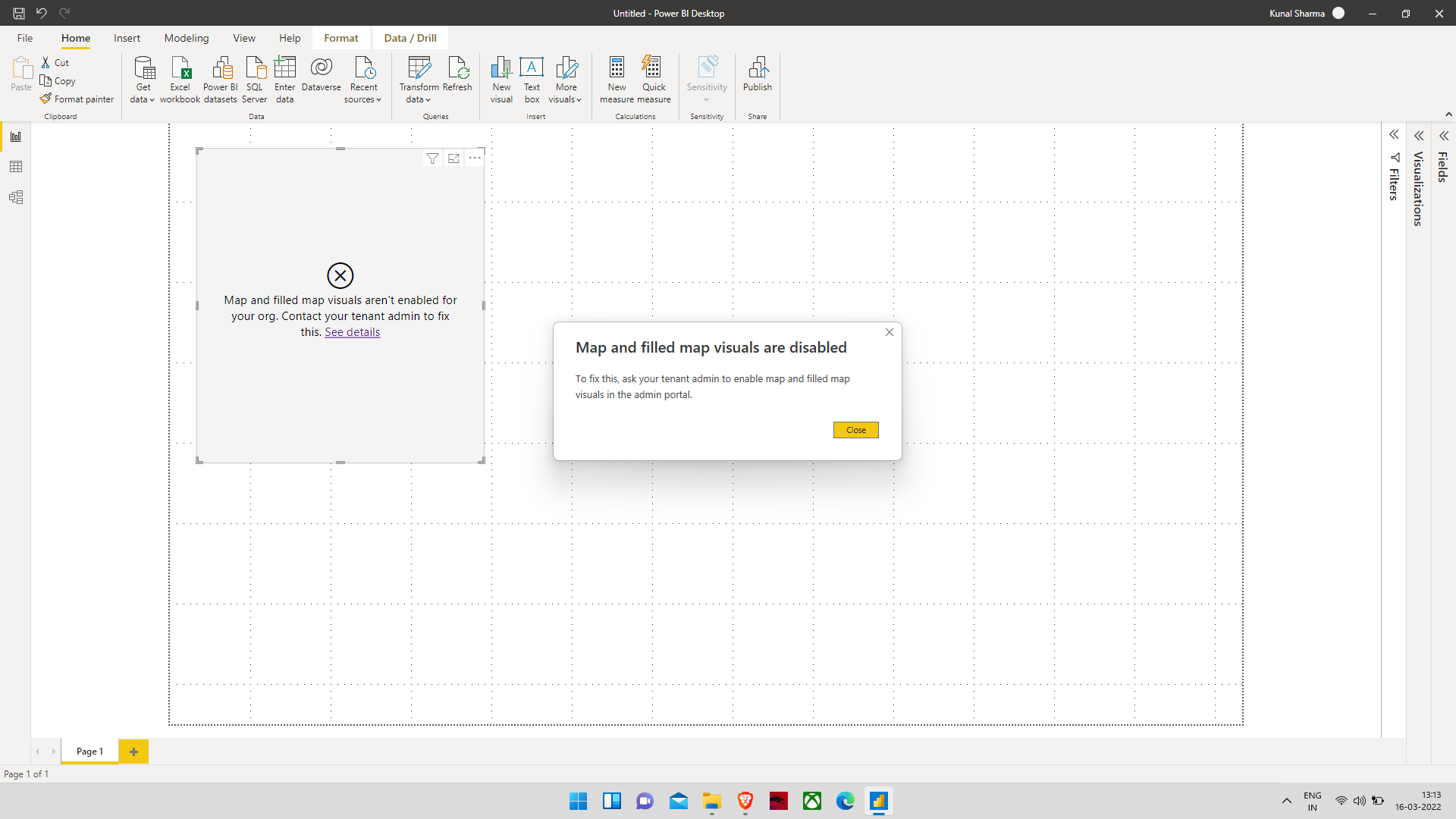Switch to Data view in sidebar
This screenshot has width=1456, height=819.
[x=16, y=167]
